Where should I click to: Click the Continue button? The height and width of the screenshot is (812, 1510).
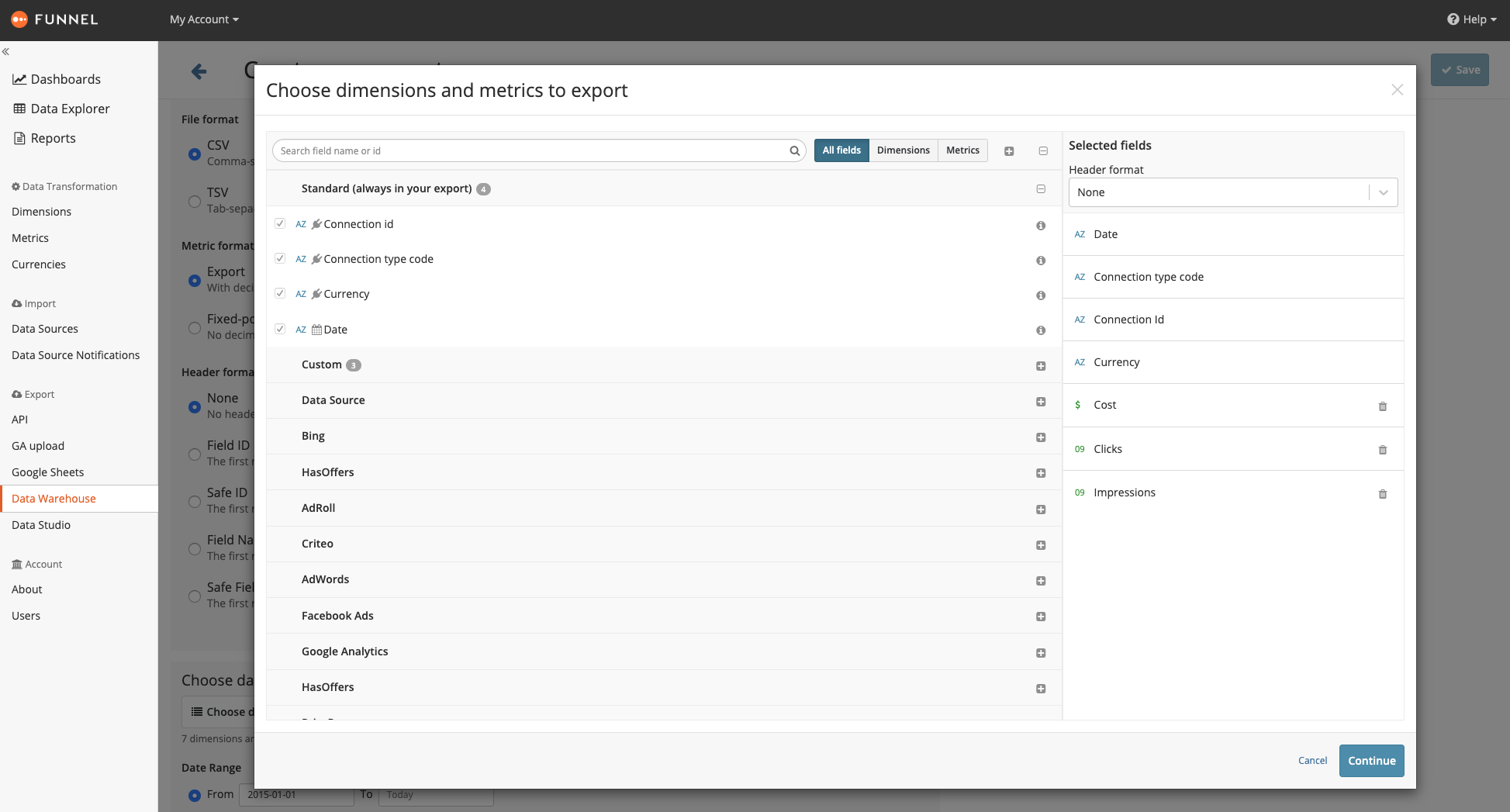[1371, 761]
